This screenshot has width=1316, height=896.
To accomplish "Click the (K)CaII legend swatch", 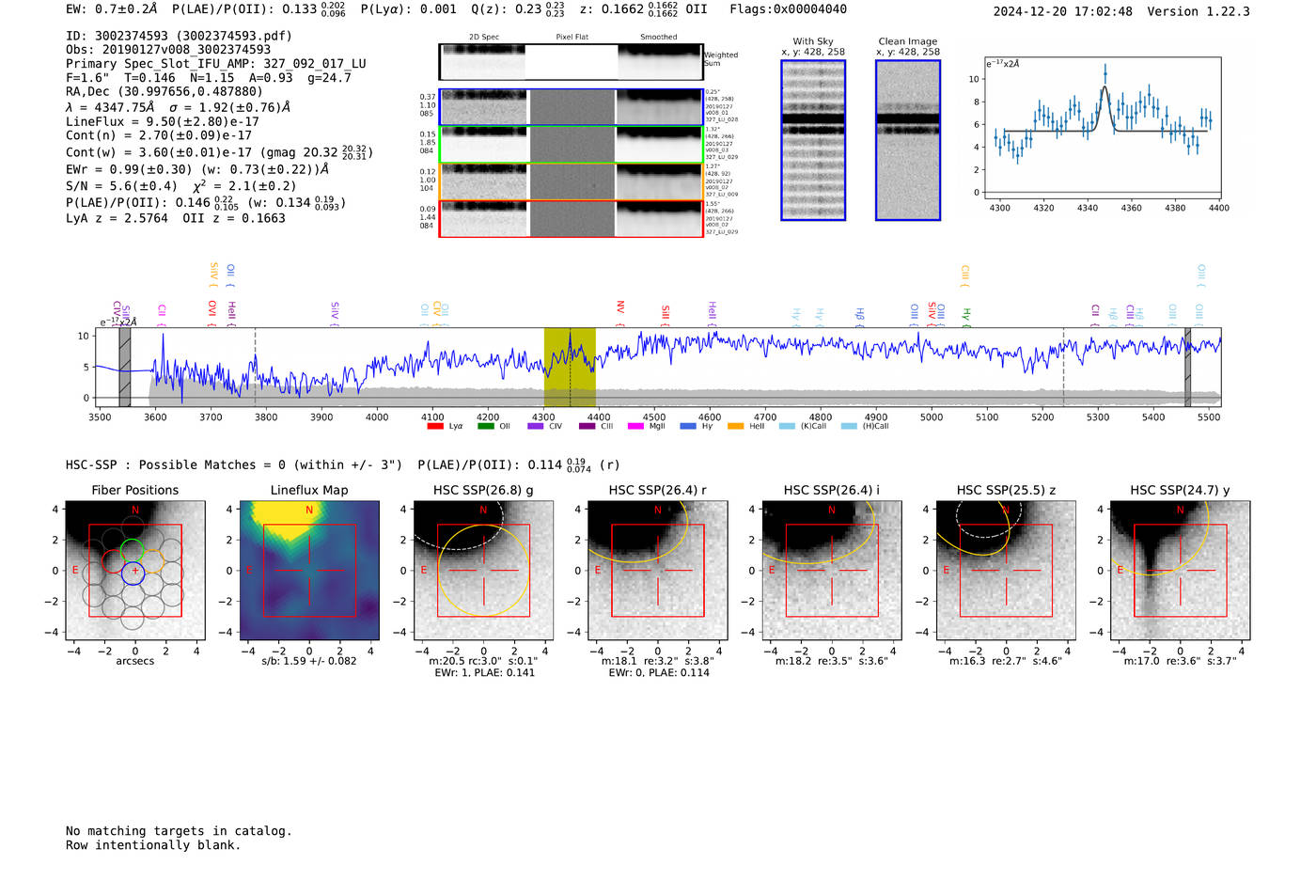I will pos(787,426).
